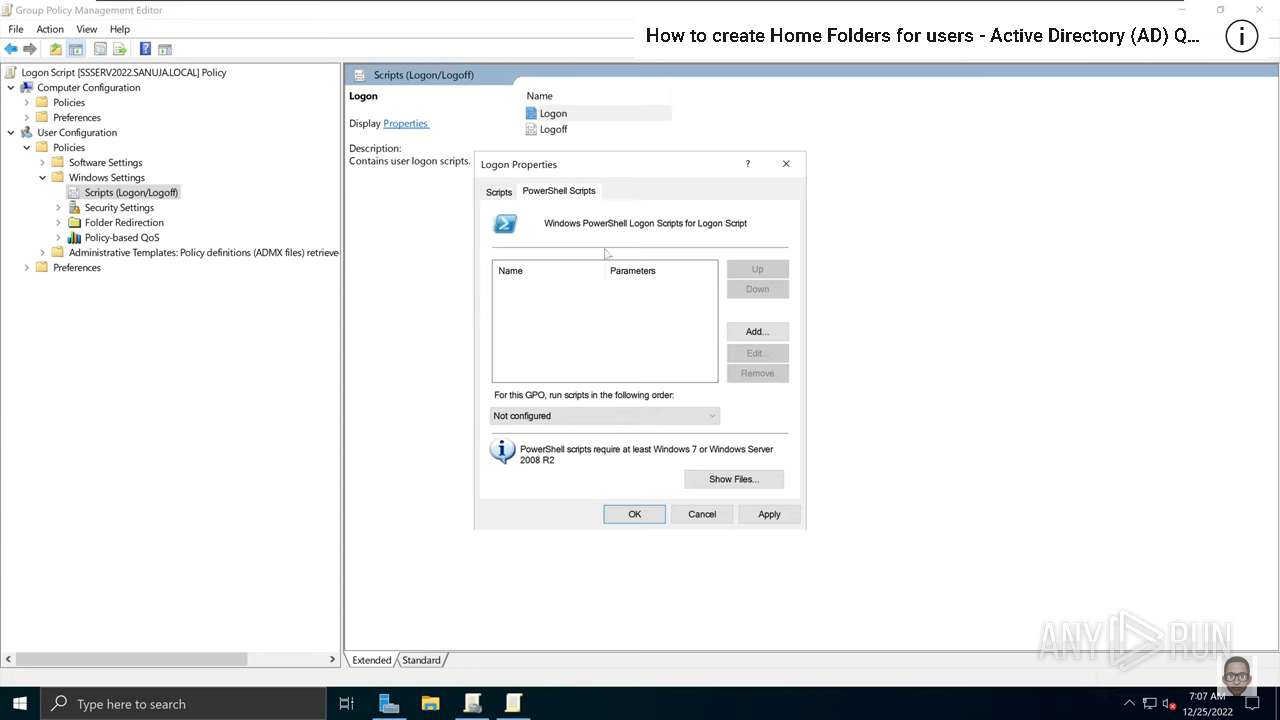Click the User Configuration node icon
Screen dimensions: 1280x720
tap(27, 132)
